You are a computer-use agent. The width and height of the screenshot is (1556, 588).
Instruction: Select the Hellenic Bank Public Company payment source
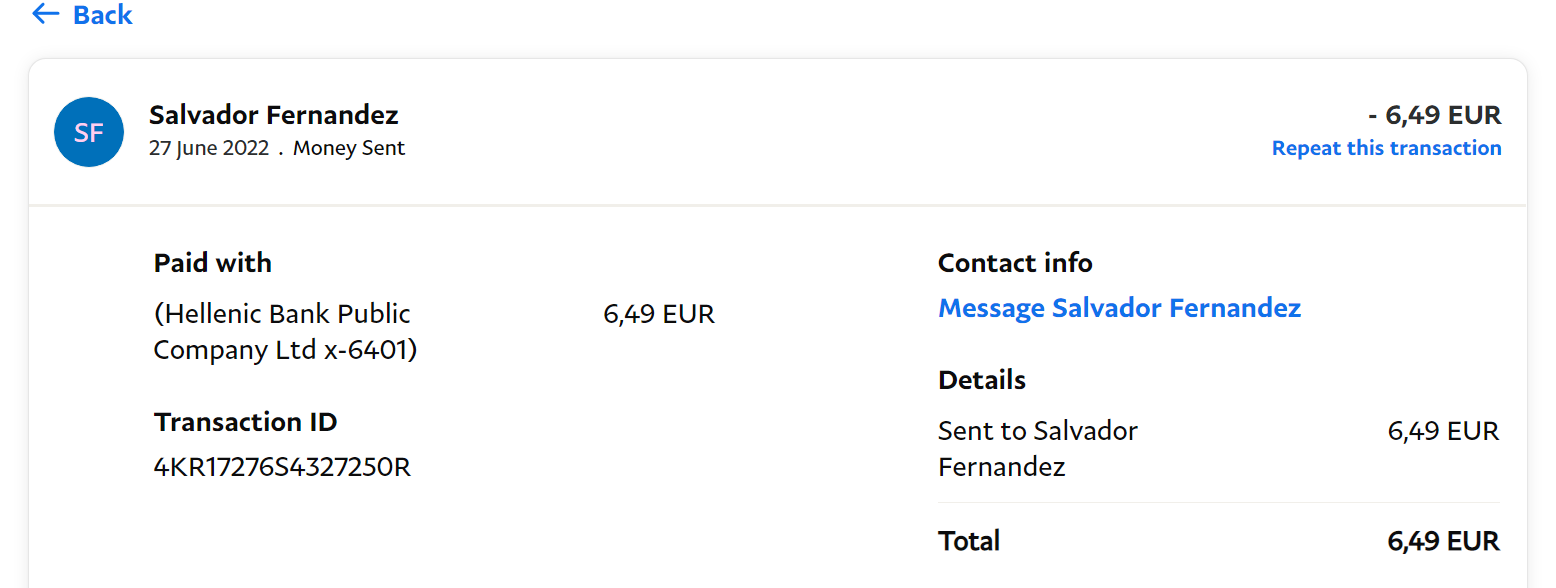pos(285,332)
